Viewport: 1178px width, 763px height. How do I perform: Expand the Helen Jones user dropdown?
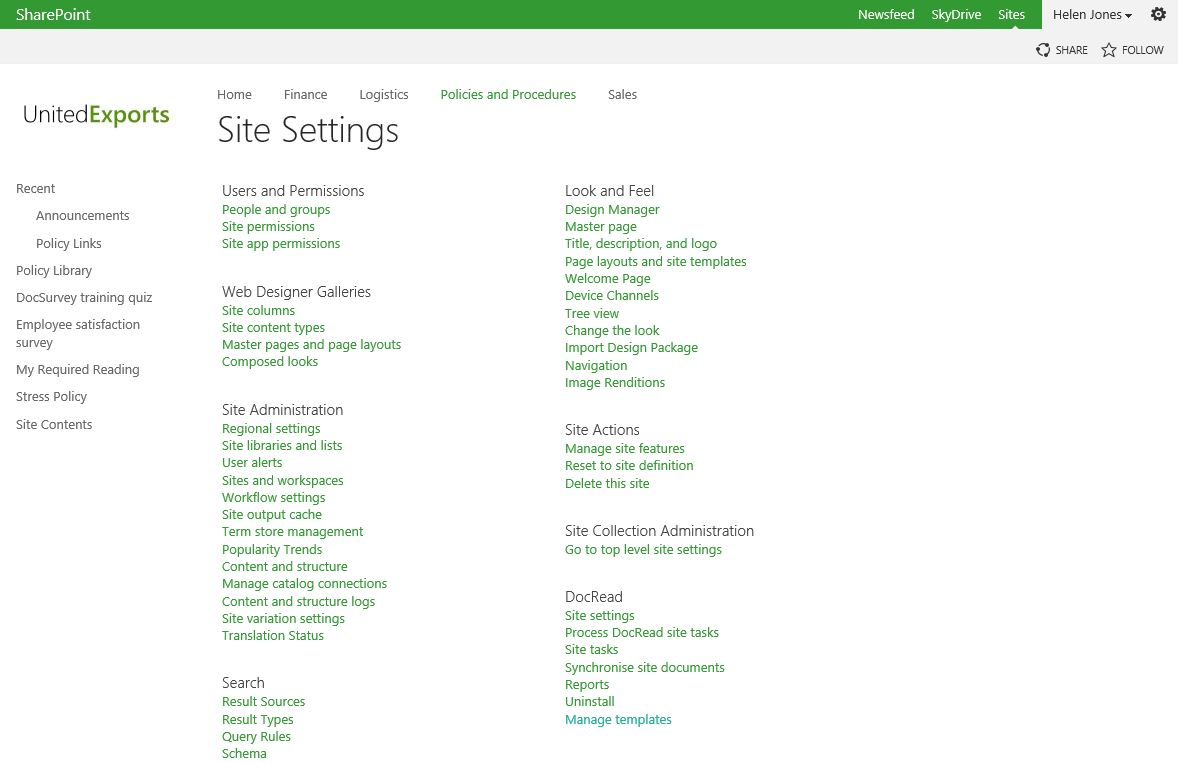[x=1092, y=15]
